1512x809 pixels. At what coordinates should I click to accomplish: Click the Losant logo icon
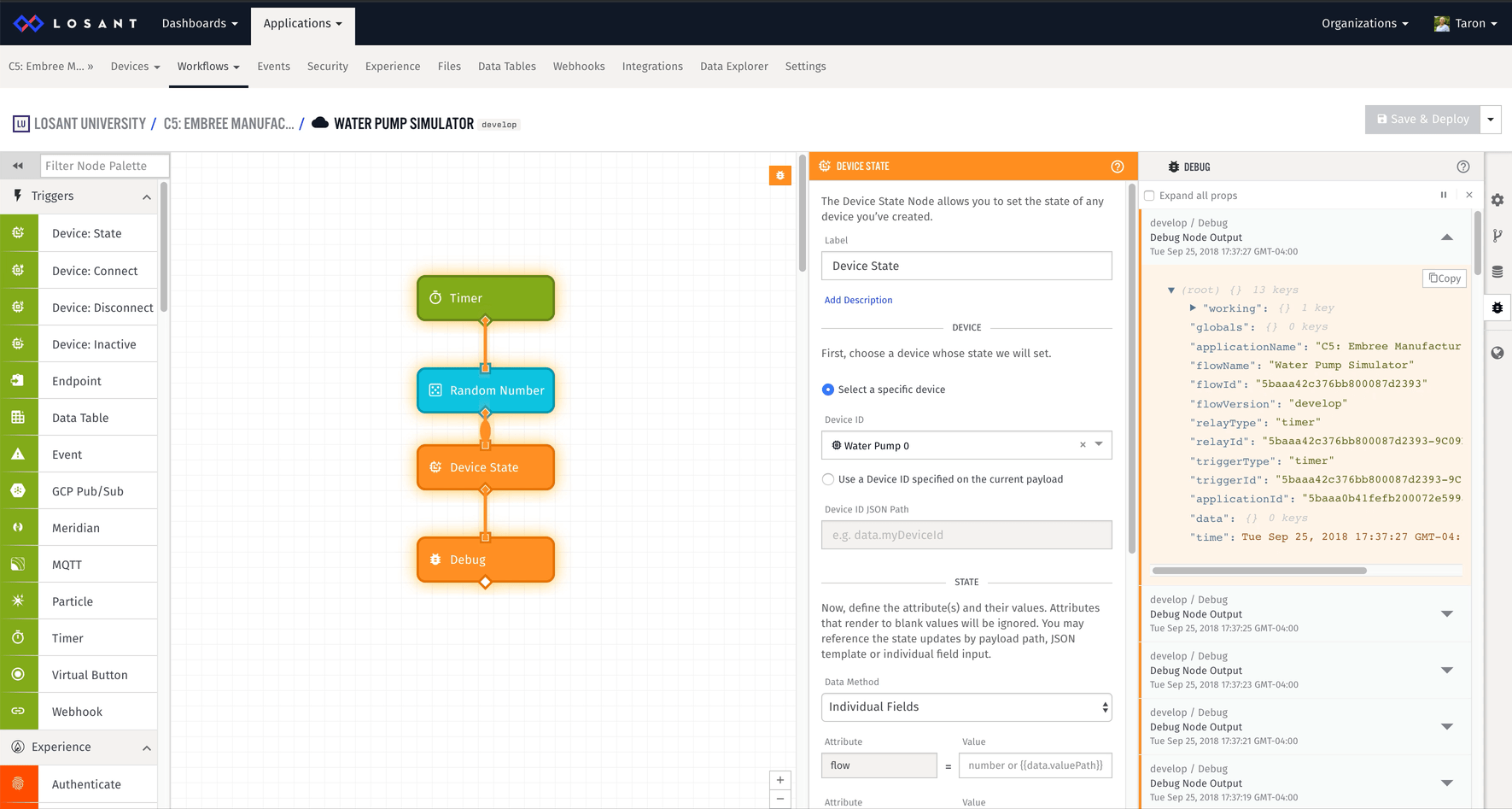click(28, 23)
